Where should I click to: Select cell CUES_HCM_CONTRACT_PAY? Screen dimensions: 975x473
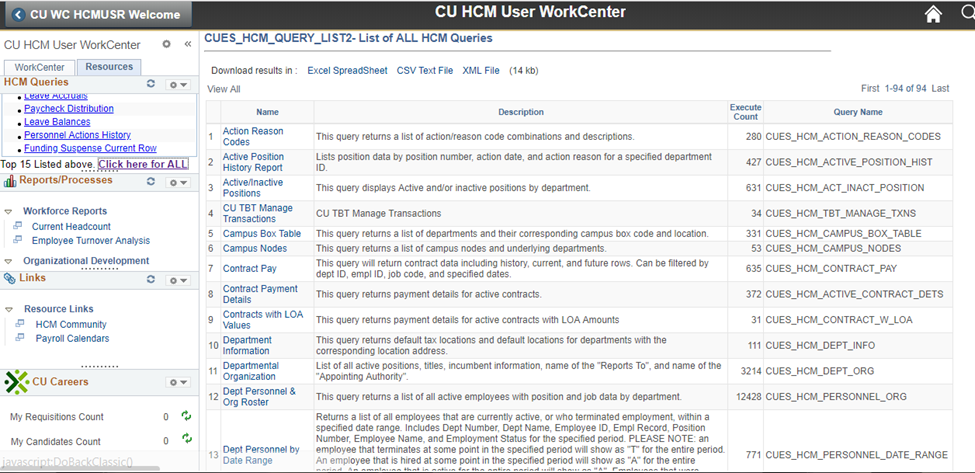pos(833,269)
